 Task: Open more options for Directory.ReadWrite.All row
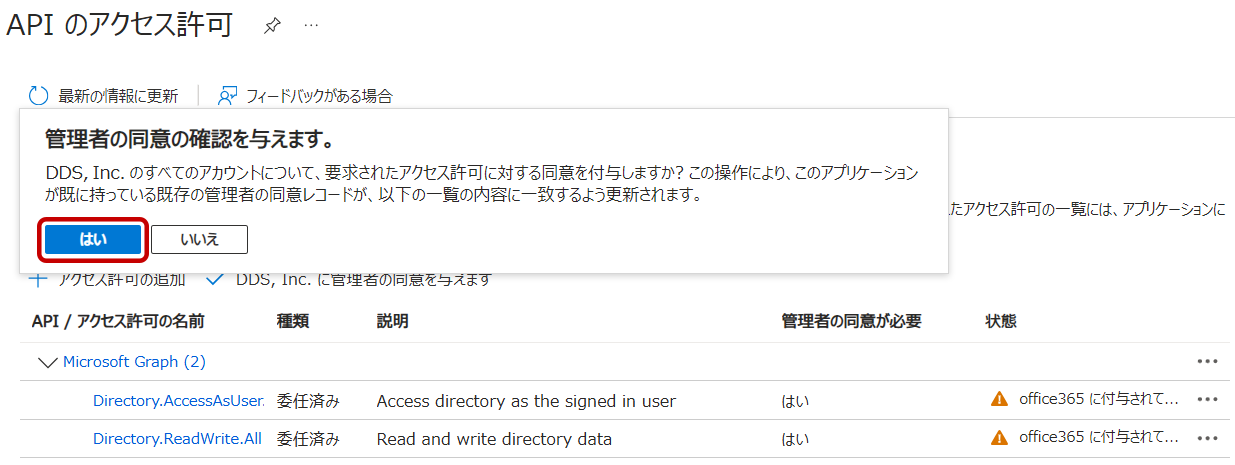1207,438
